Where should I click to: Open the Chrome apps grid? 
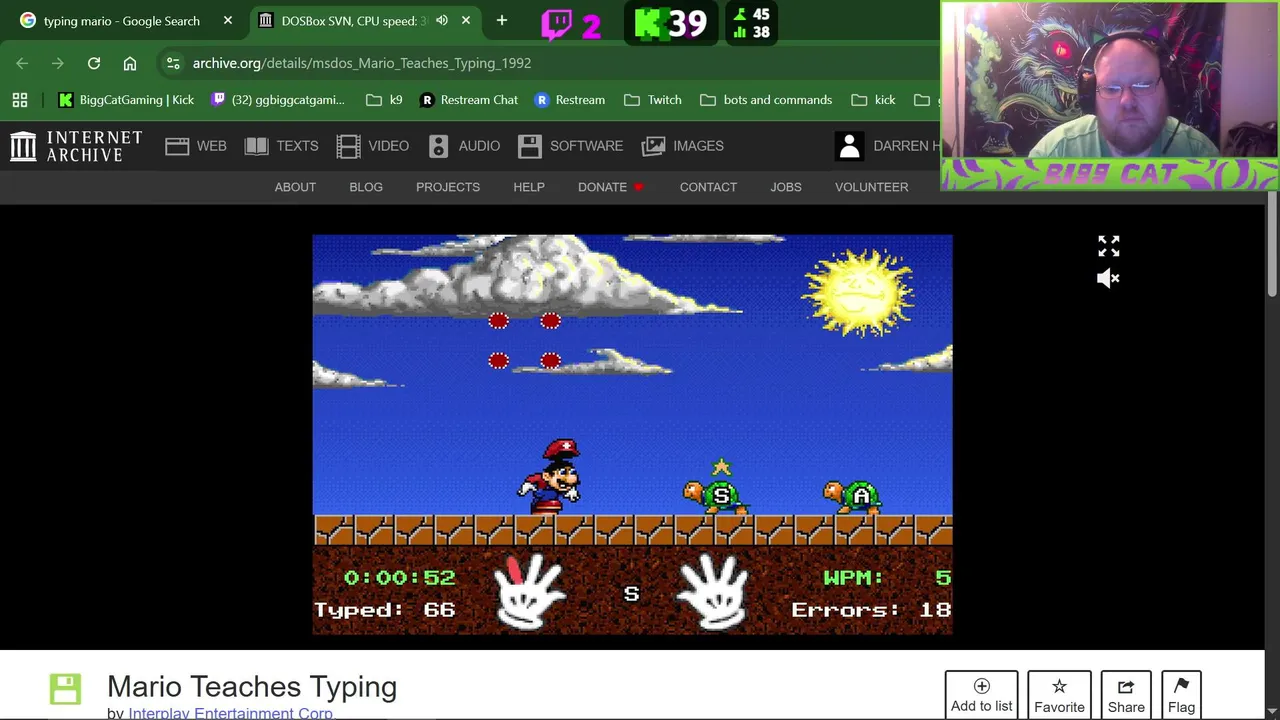pos(20,100)
